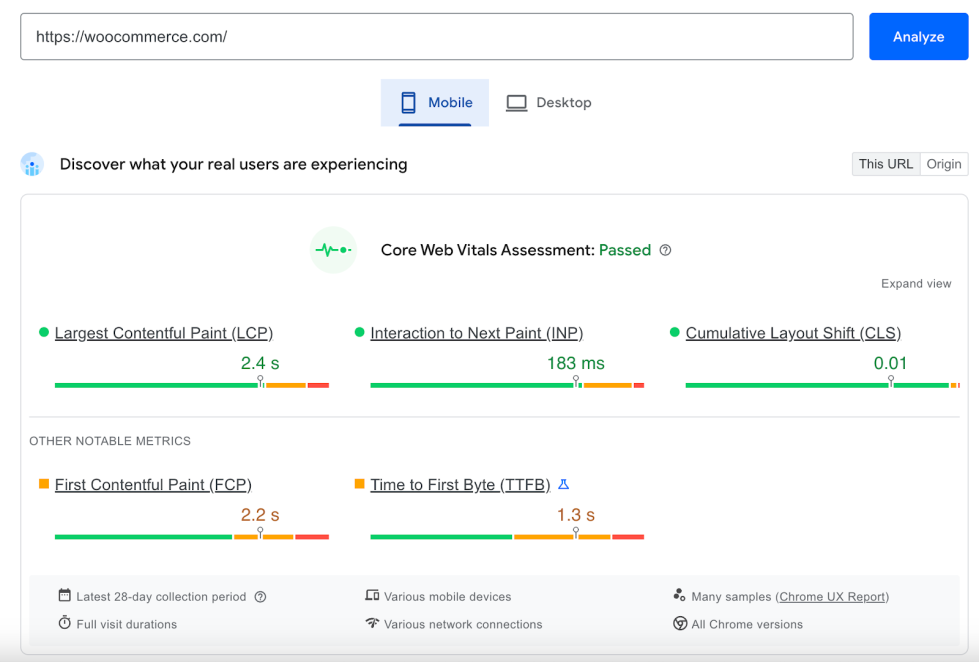Screen dimensions: 979x662
Task: Click the LCP distribution bar marker
Action: point(260,382)
